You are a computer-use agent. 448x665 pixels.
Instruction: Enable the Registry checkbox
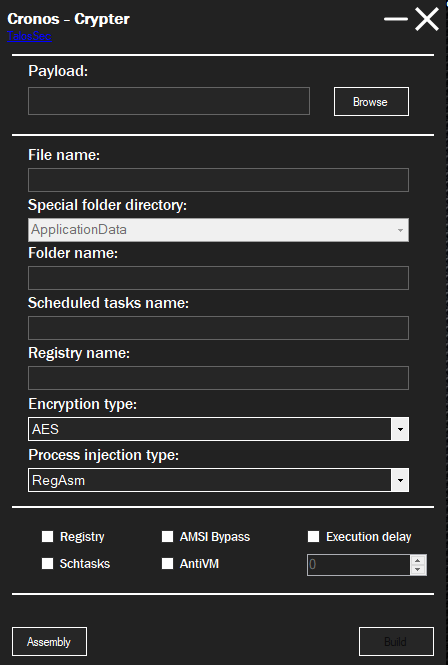point(48,536)
